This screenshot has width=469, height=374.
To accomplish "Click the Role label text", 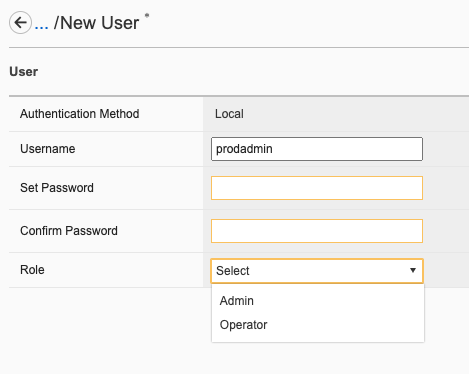I will tap(32, 270).
